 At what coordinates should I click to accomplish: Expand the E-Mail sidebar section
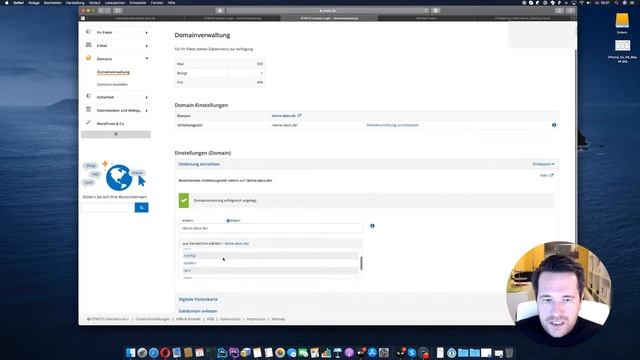147,46
